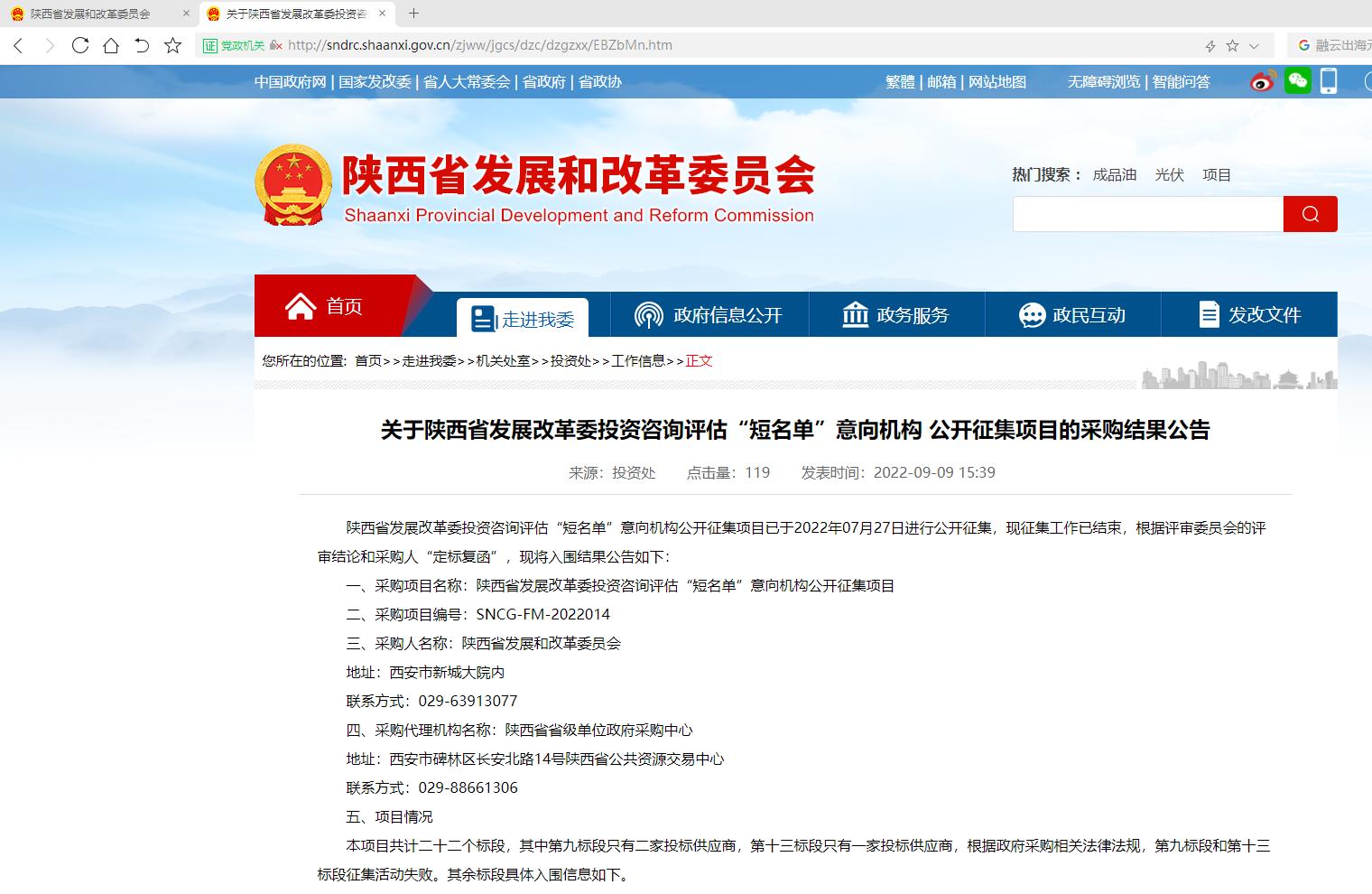Click the bank icon on 政务服务
Screen dimensions: 1372x894
[x=853, y=314]
